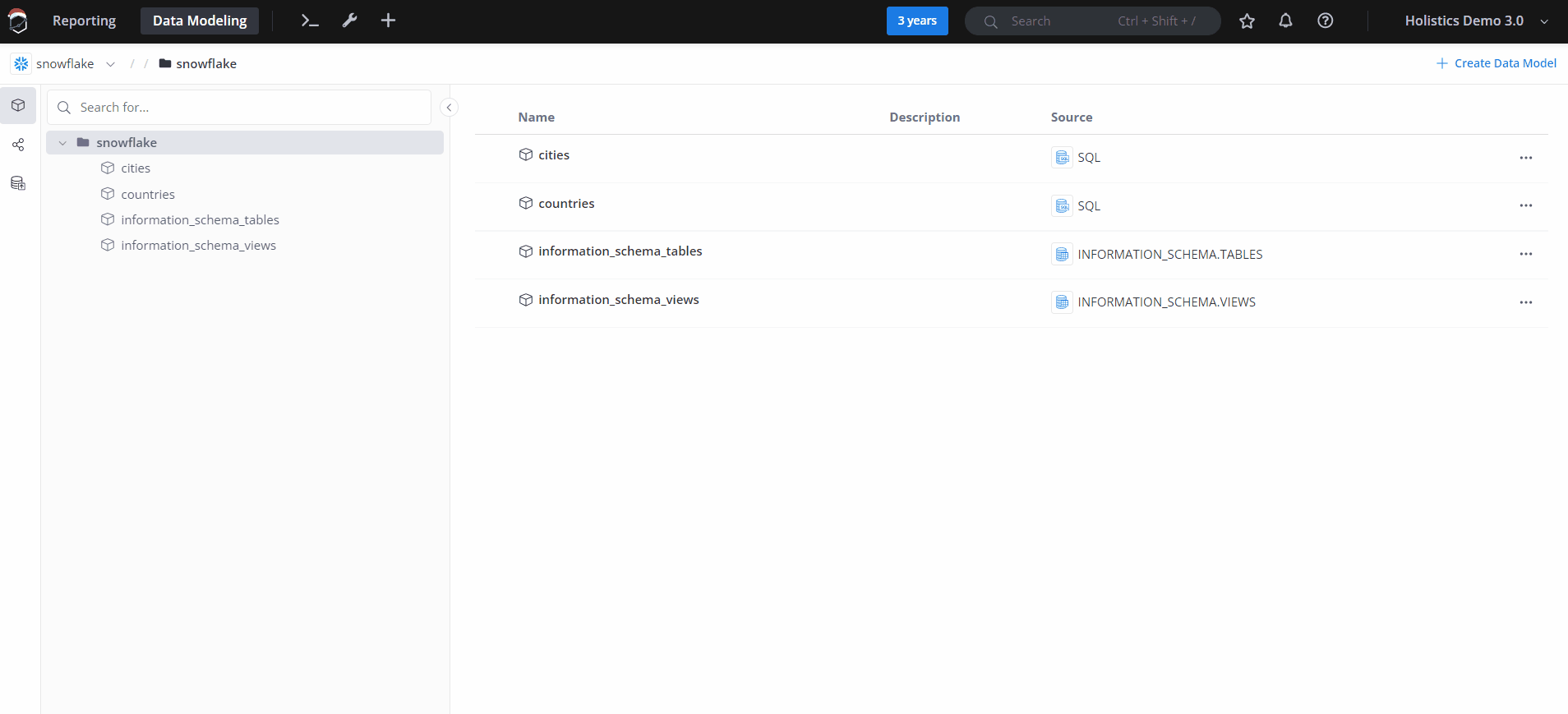Focus the global Search field
This screenshot has width=1568, height=714.
point(1092,21)
